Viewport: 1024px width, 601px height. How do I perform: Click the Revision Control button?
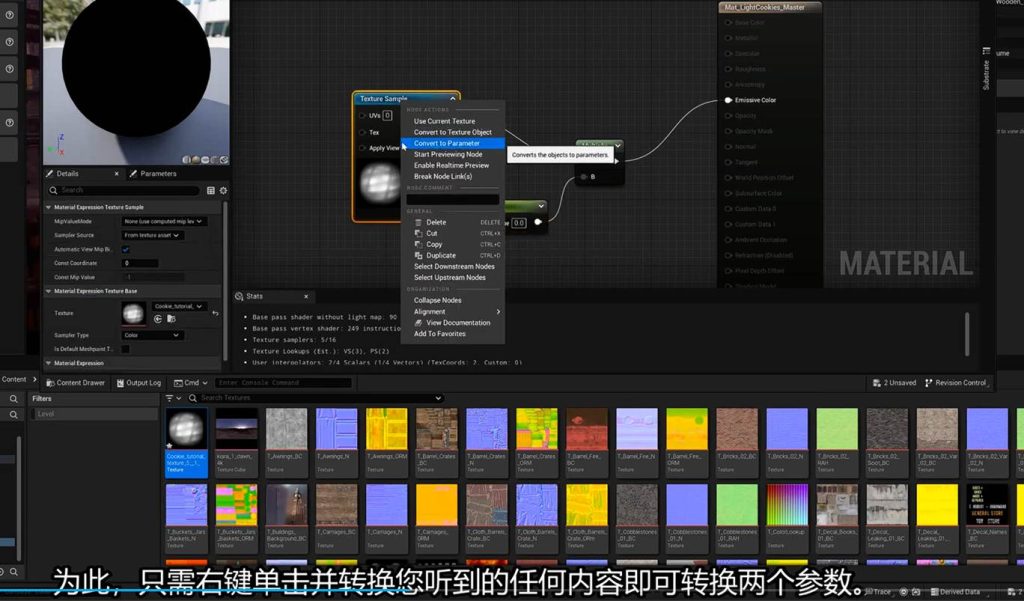pyautogui.click(x=955, y=383)
